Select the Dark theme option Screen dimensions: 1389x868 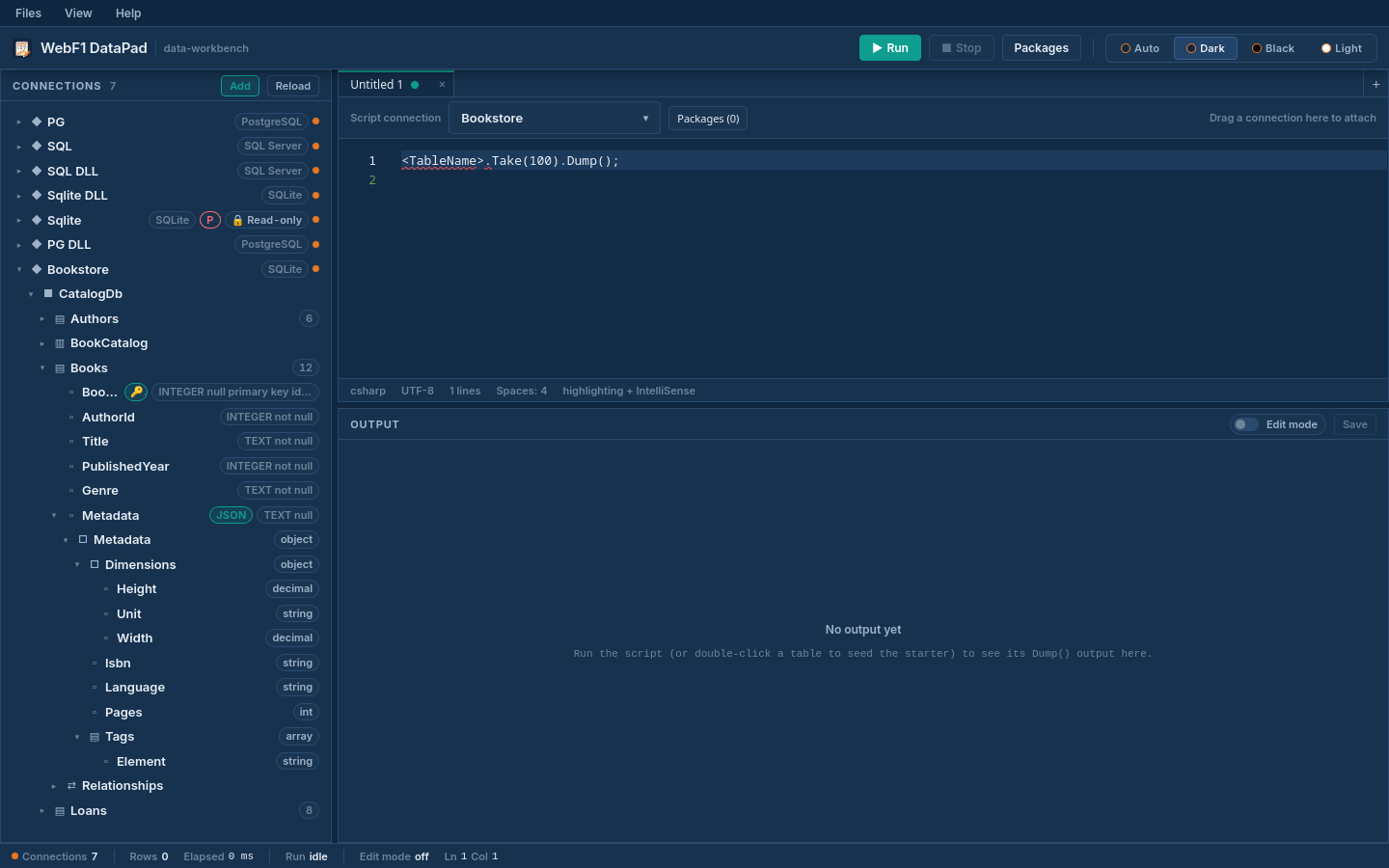[x=1205, y=48]
